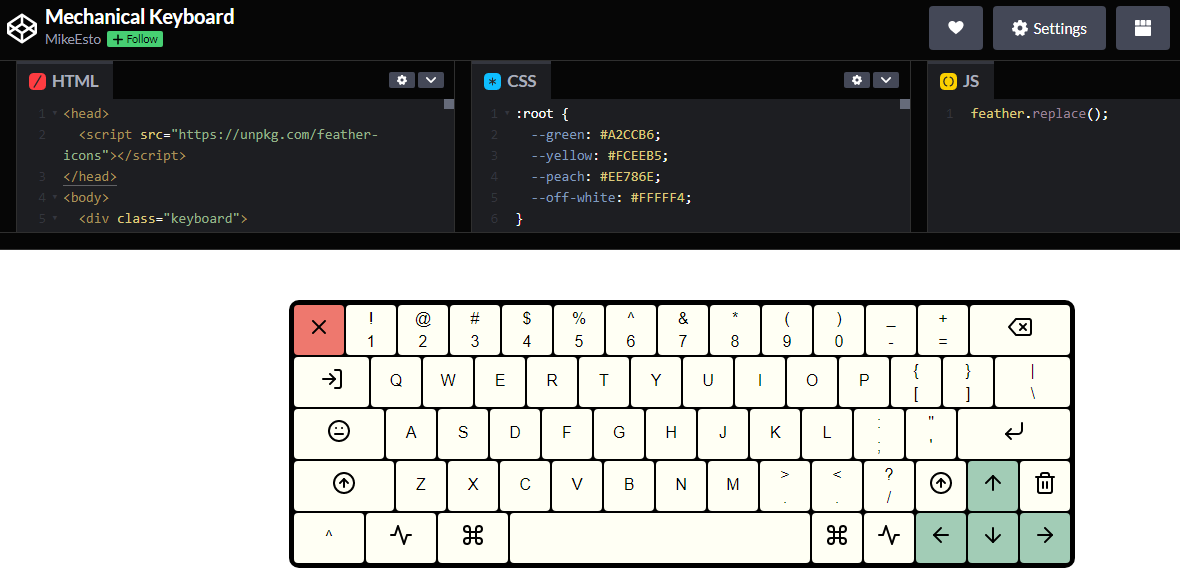Click the smiley face key
1180x586 pixels.
pyautogui.click(x=339, y=433)
